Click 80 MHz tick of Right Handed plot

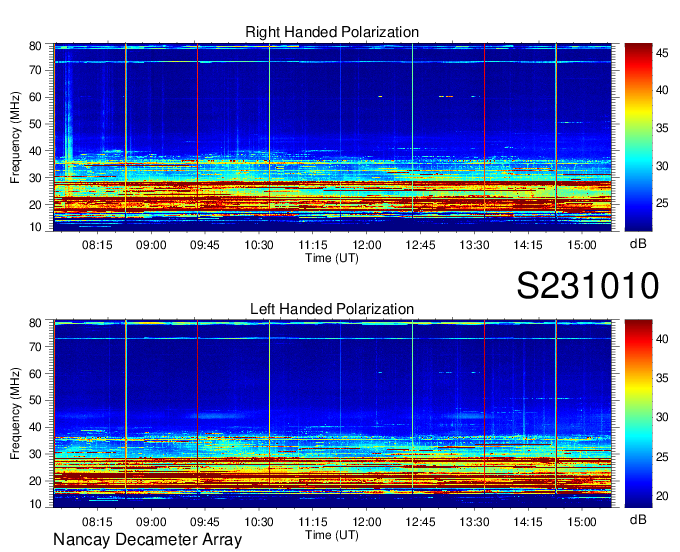click(x=35, y=46)
